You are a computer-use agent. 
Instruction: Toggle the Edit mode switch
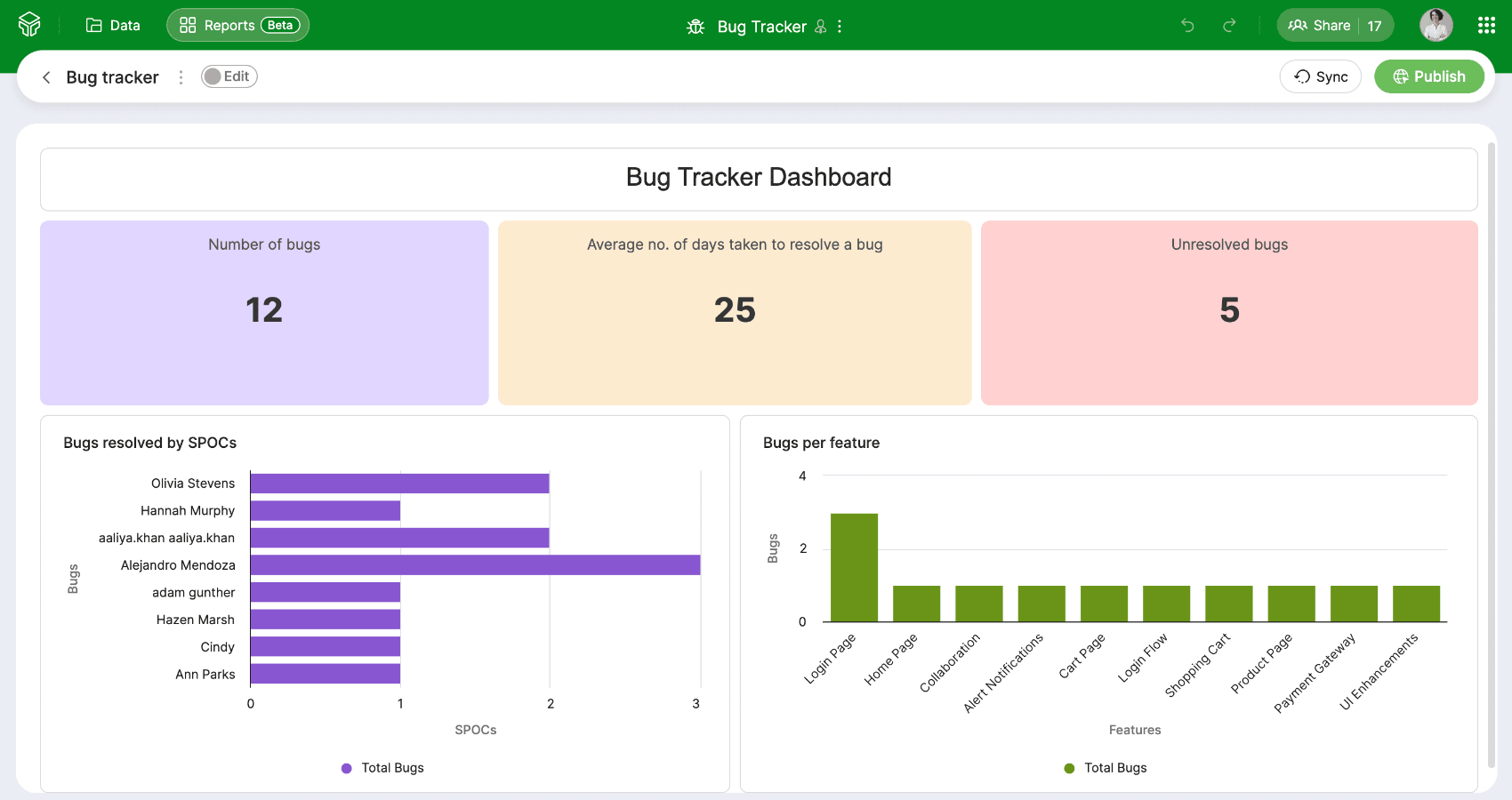229,76
